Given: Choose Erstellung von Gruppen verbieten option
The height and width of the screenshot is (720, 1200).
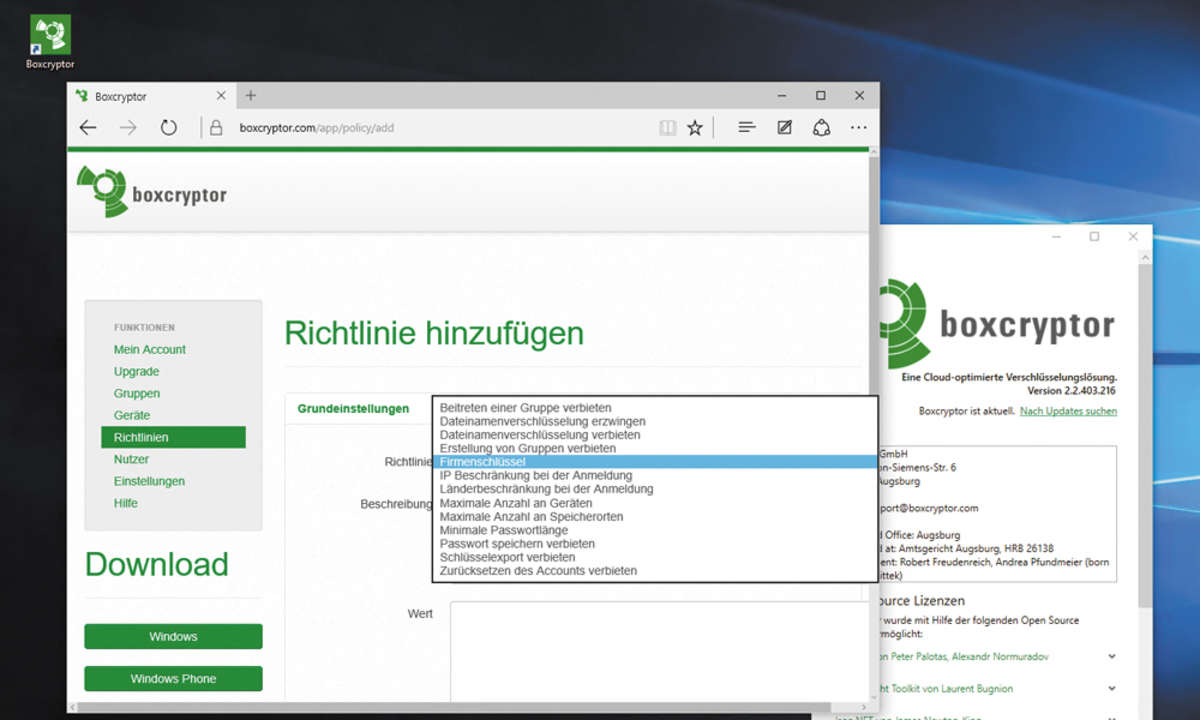Looking at the screenshot, I should point(655,448).
